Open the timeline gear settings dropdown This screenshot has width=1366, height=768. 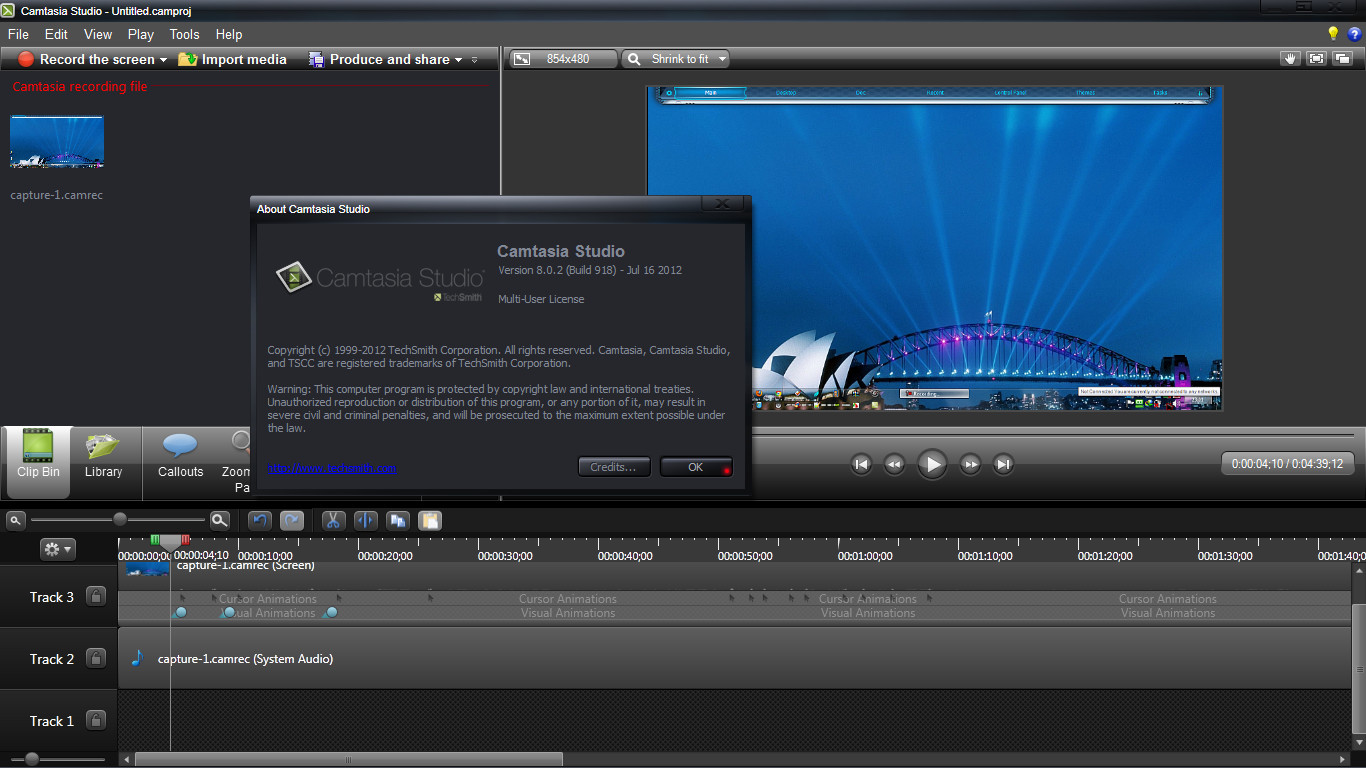[57, 549]
